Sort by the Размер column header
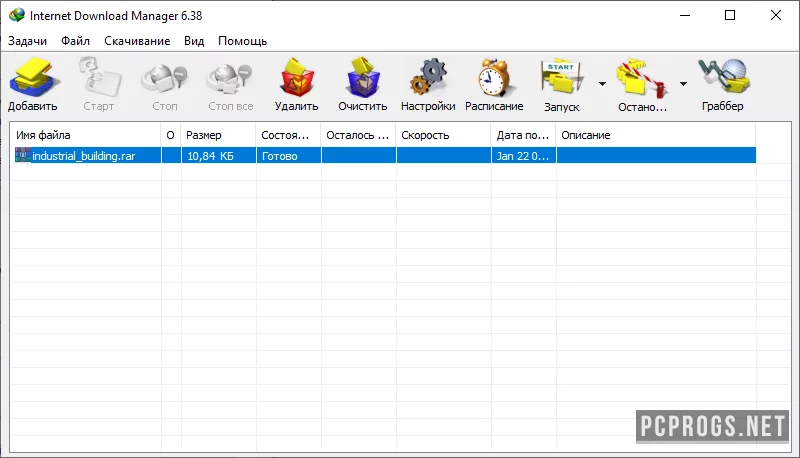 (218, 135)
